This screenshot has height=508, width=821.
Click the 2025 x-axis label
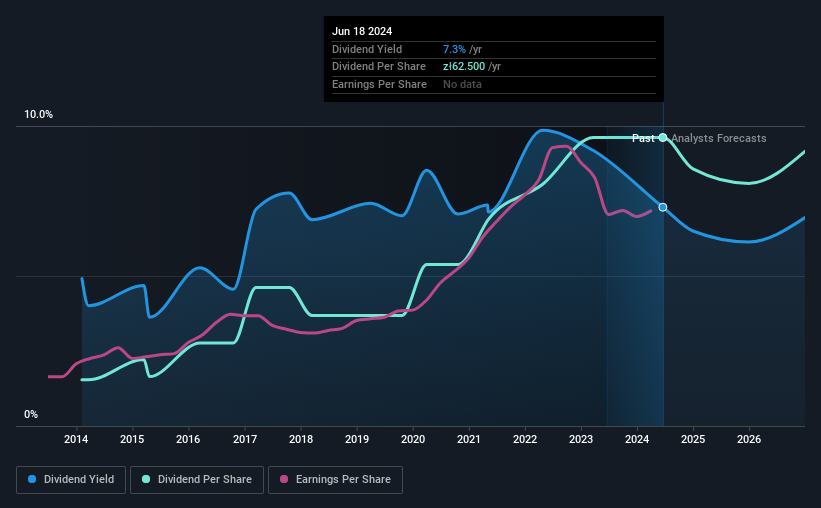(x=693, y=439)
